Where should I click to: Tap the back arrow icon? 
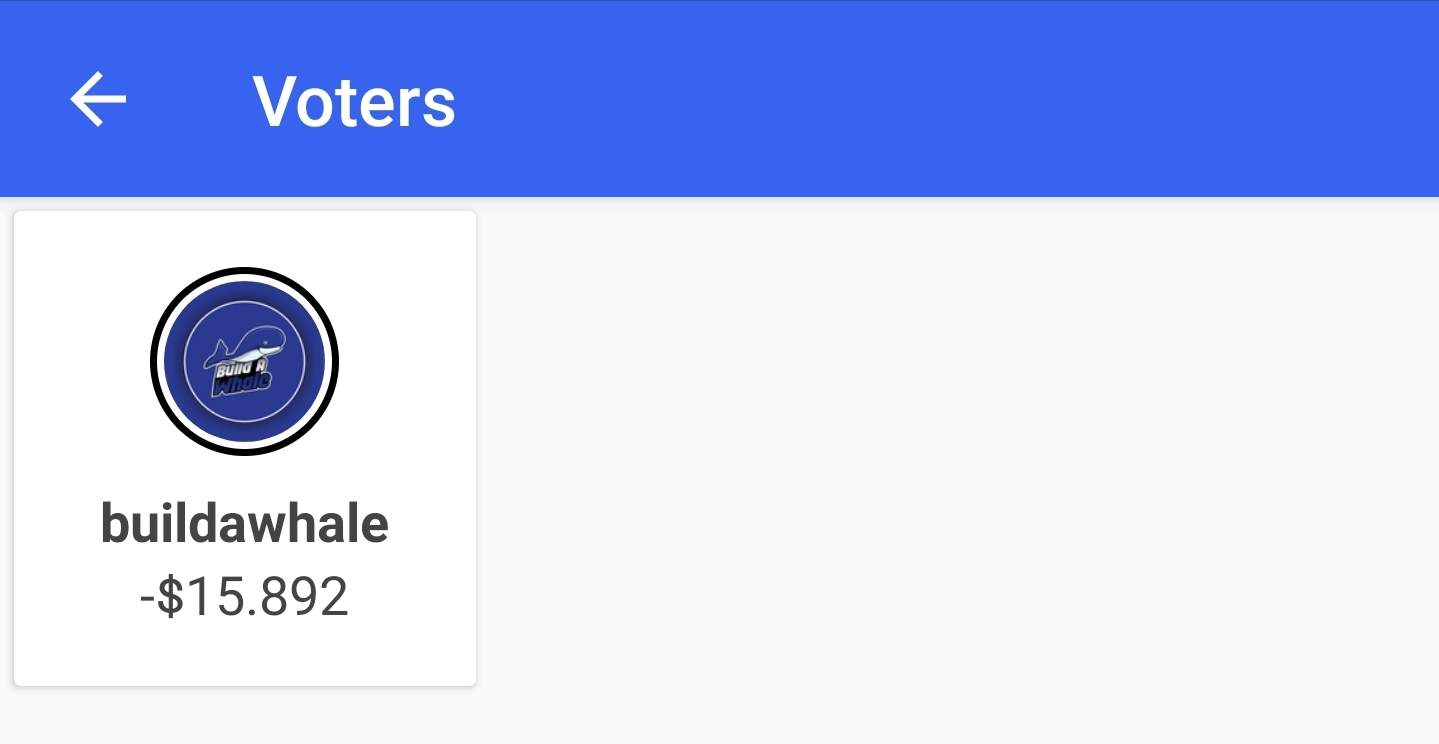[98, 99]
